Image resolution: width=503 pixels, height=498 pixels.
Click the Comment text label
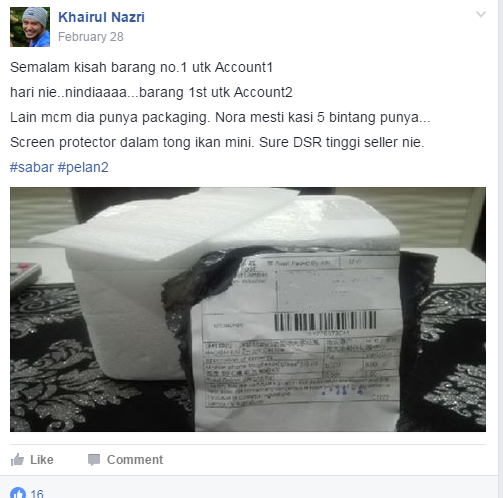coord(135,460)
